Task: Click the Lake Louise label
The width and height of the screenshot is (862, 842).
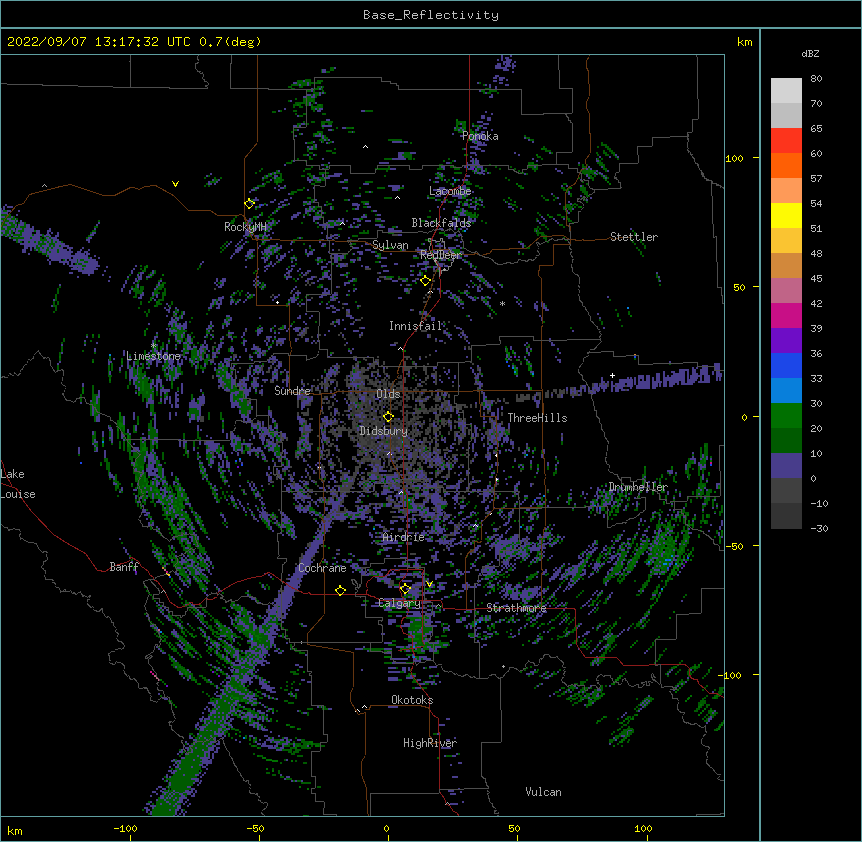Action: (18, 484)
